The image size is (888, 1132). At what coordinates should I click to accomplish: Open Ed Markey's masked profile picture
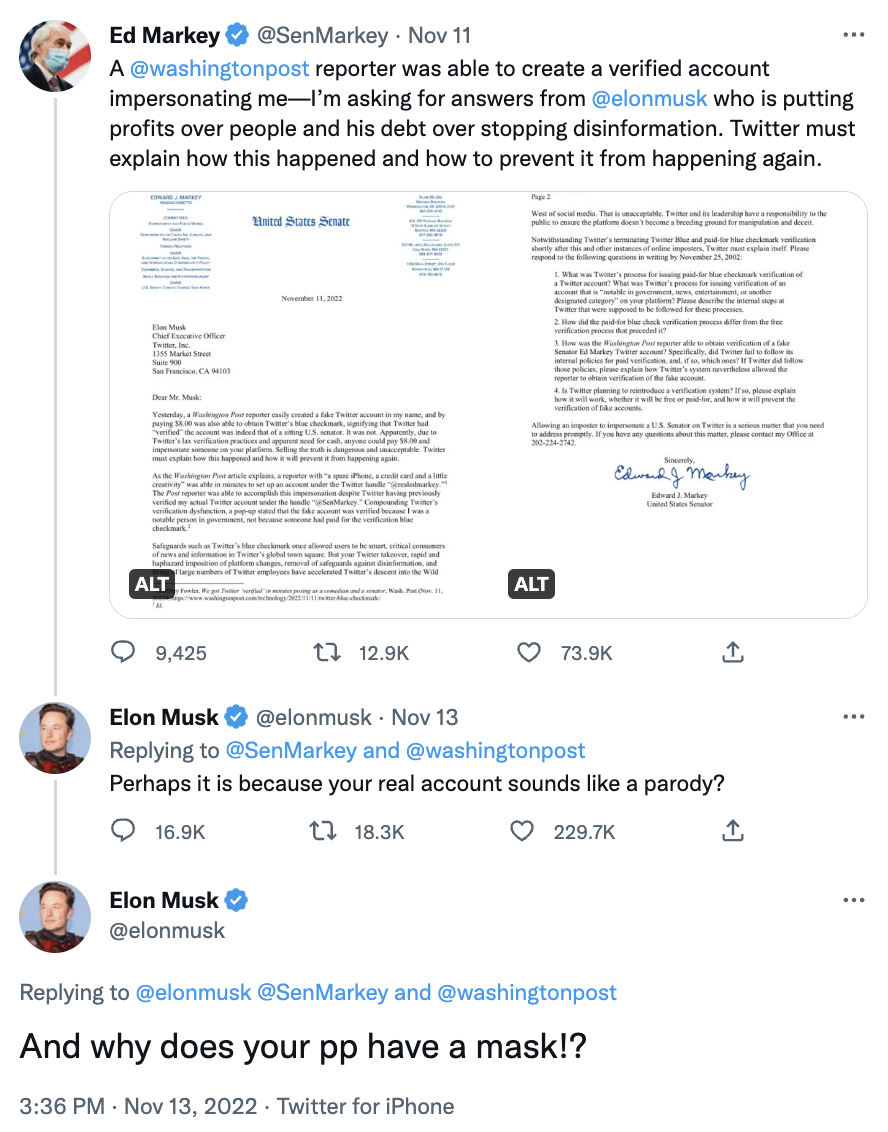(x=55, y=56)
